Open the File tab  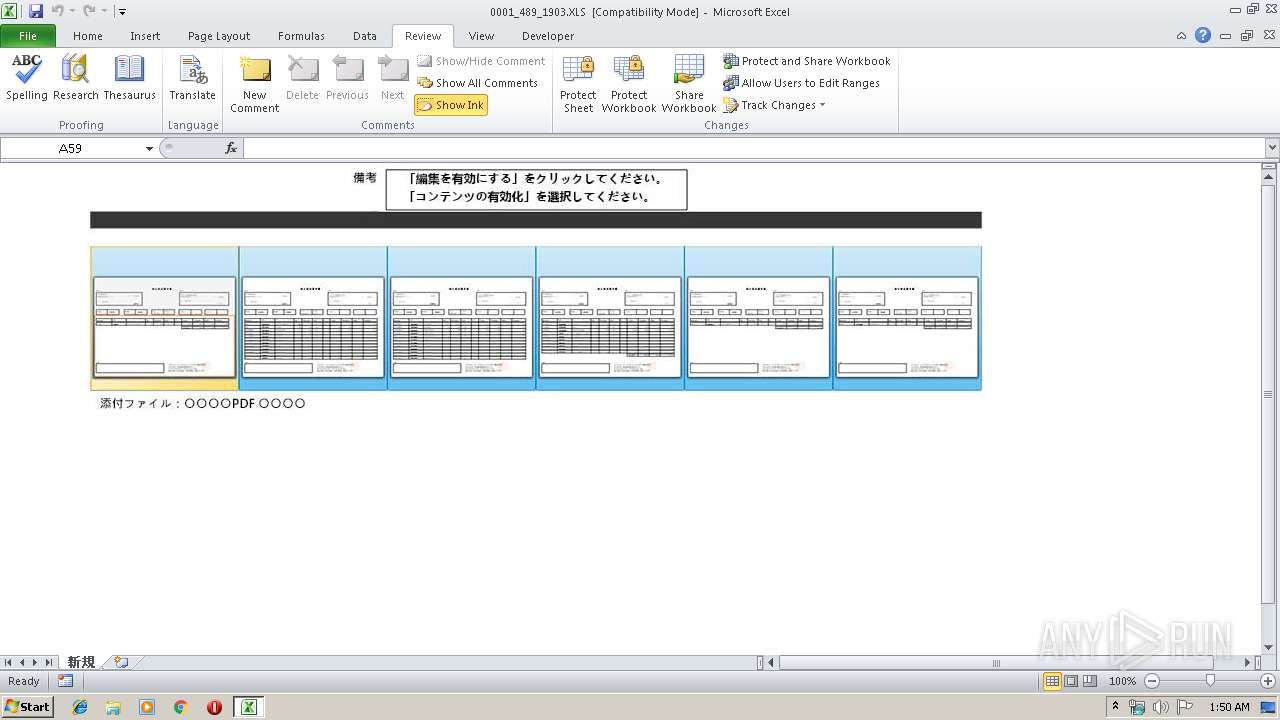(x=28, y=36)
